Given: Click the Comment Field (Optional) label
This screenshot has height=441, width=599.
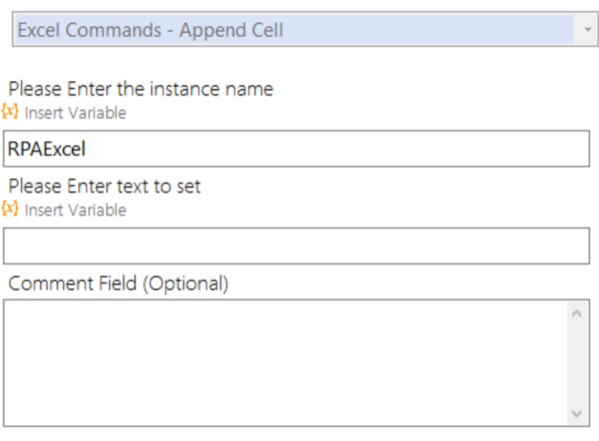Looking at the screenshot, I should coord(118,284).
